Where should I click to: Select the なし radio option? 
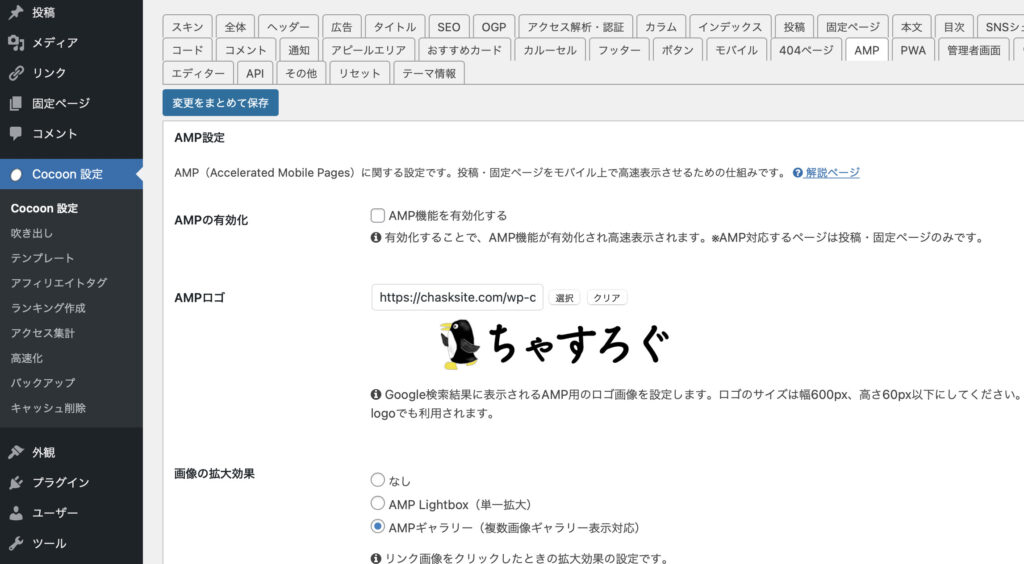coord(377,480)
